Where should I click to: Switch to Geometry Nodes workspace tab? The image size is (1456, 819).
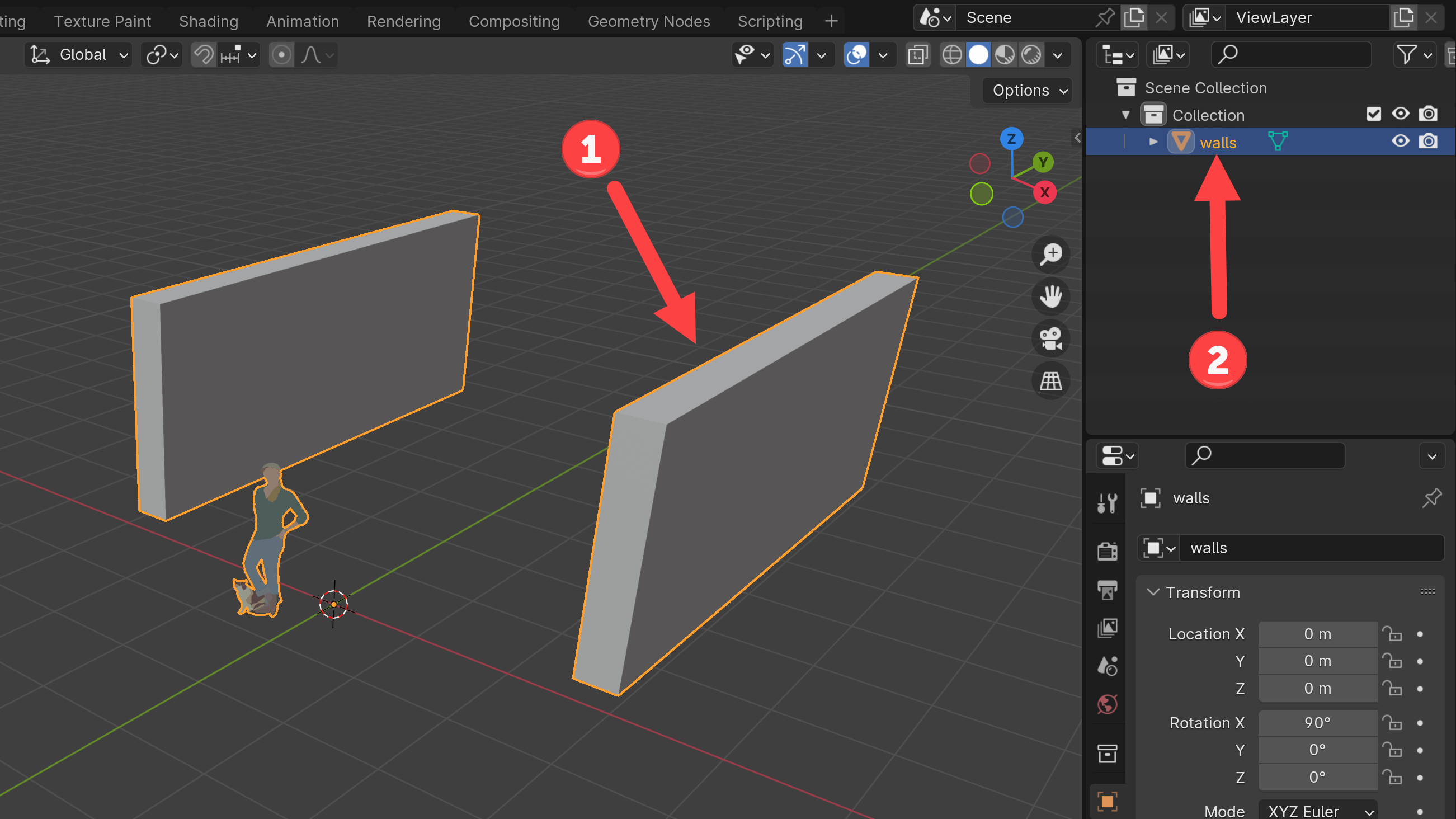point(648,21)
